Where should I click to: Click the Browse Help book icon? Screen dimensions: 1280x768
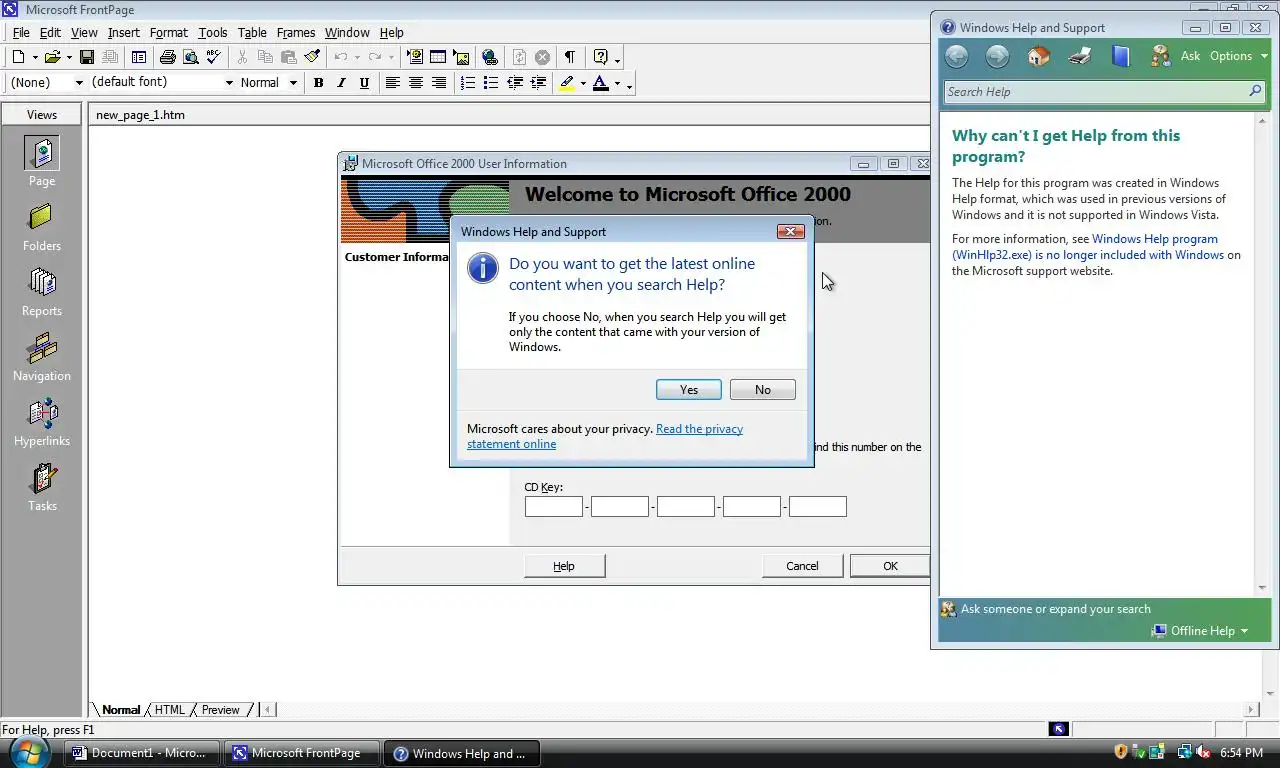coord(1120,56)
